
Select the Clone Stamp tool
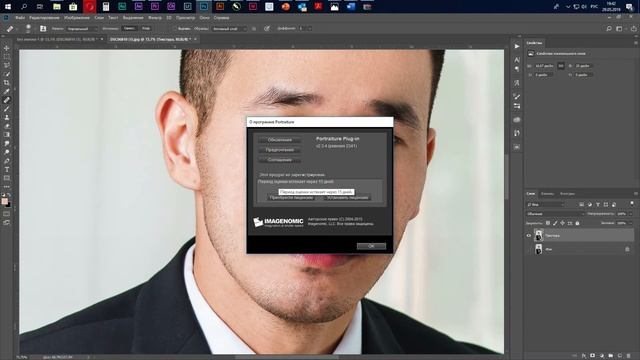pos(7,118)
